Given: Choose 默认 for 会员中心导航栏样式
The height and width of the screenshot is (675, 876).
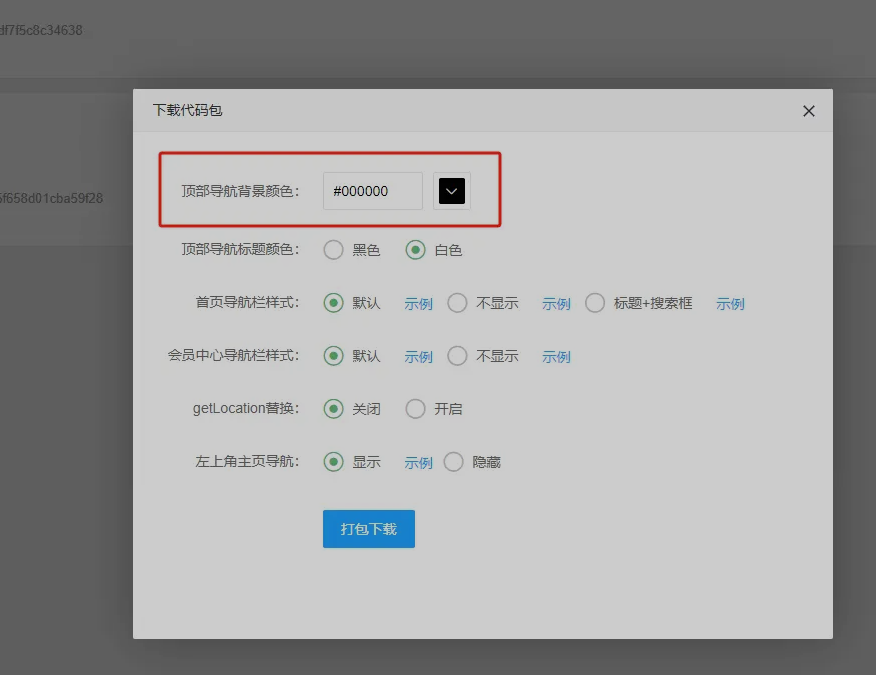Looking at the screenshot, I should (334, 356).
